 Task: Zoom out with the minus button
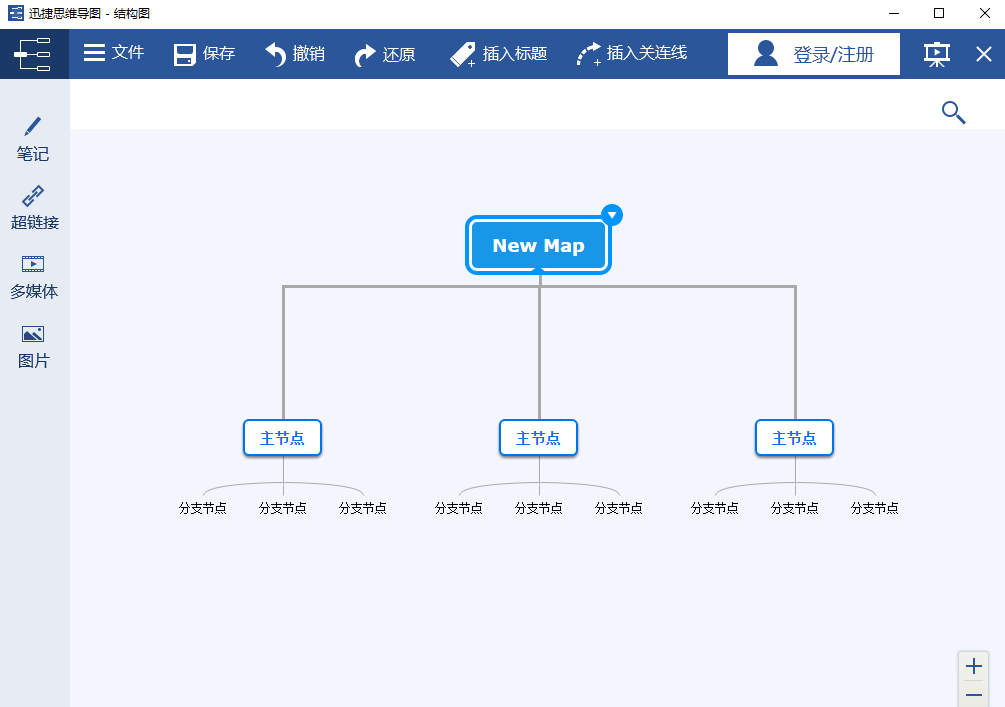(973, 694)
